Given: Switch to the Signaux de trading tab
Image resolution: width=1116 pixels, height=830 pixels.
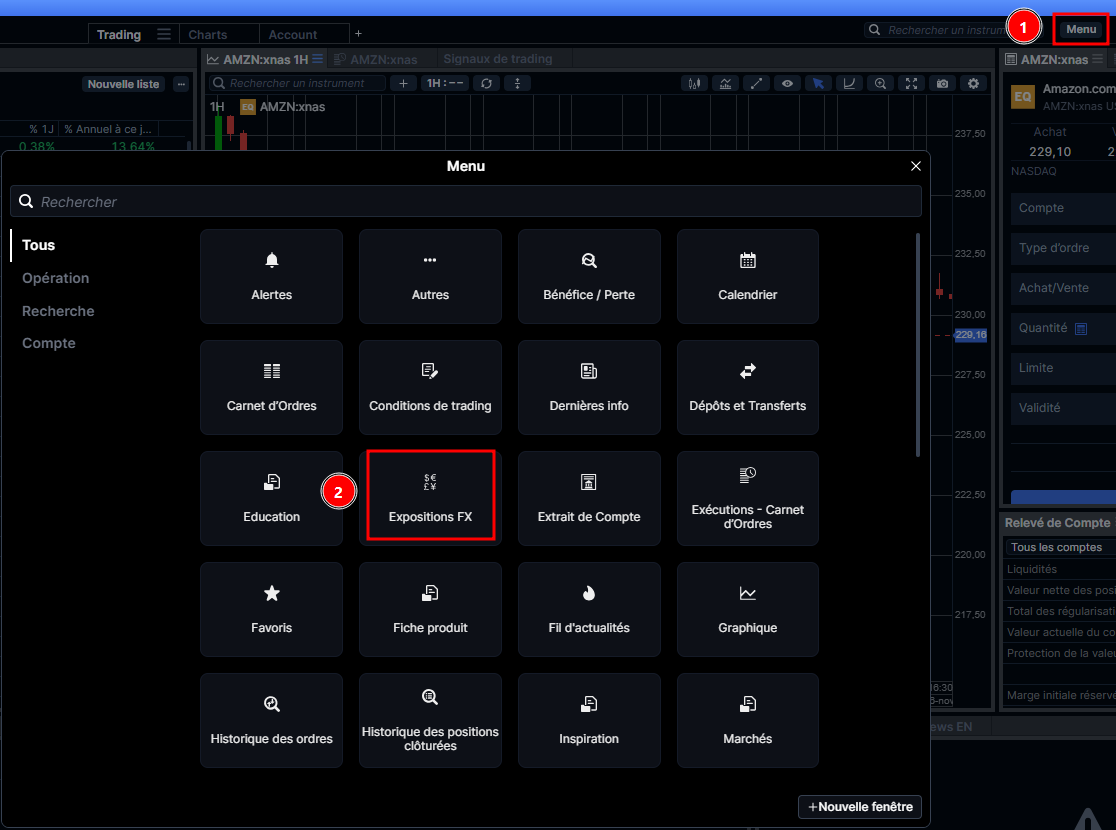Looking at the screenshot, I should click(497, 59).
